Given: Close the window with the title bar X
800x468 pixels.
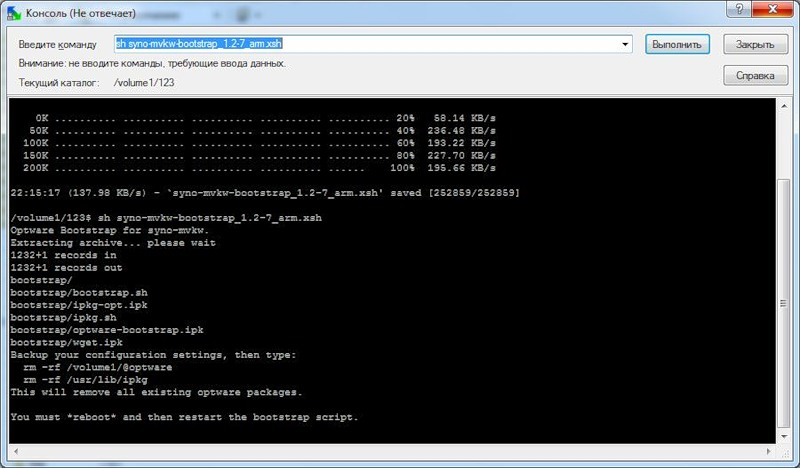Looking at the screenshot, I should point(771,10).
